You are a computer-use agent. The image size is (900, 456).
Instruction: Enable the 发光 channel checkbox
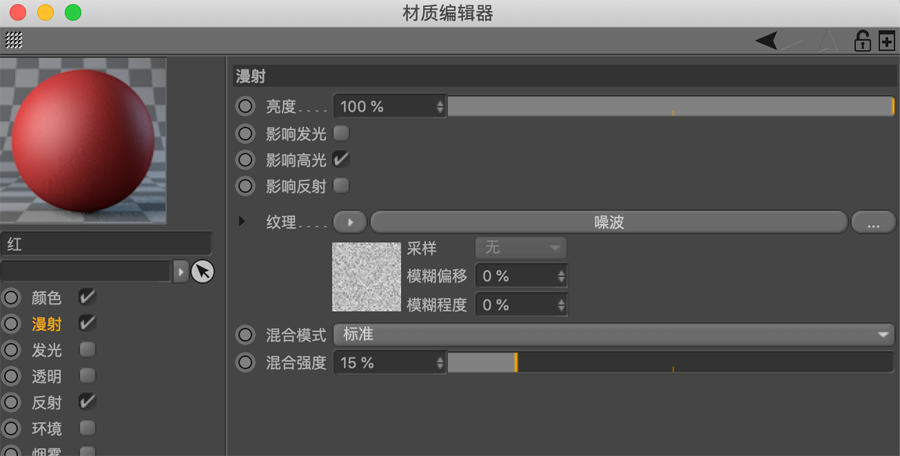(87, 349)
